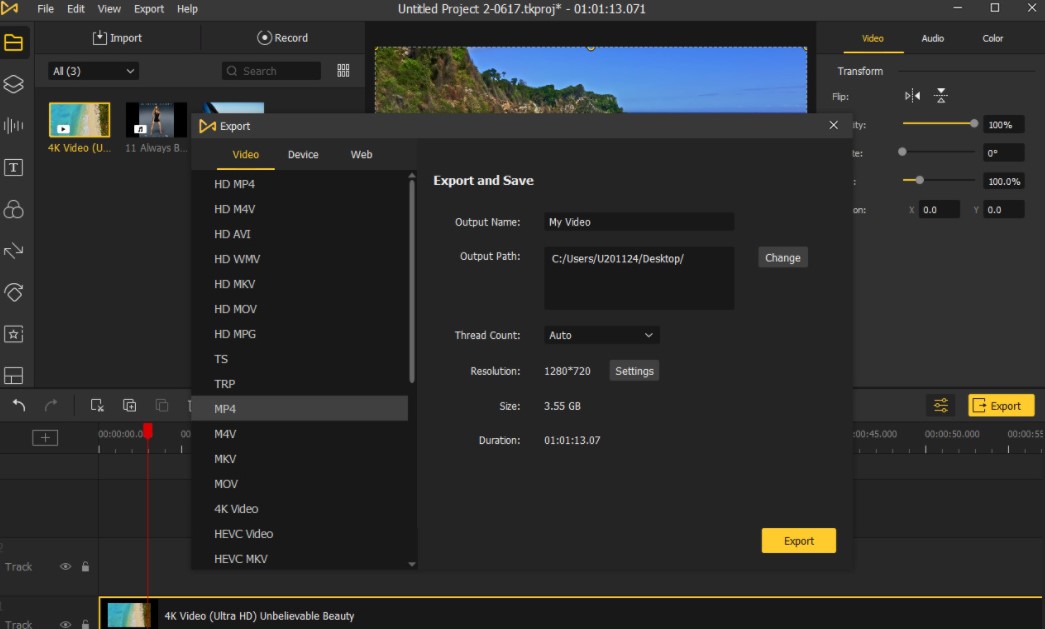This screenshot has width=1045, height=629.
Task: Open the Text panel in sidebar
Action: 13,167
